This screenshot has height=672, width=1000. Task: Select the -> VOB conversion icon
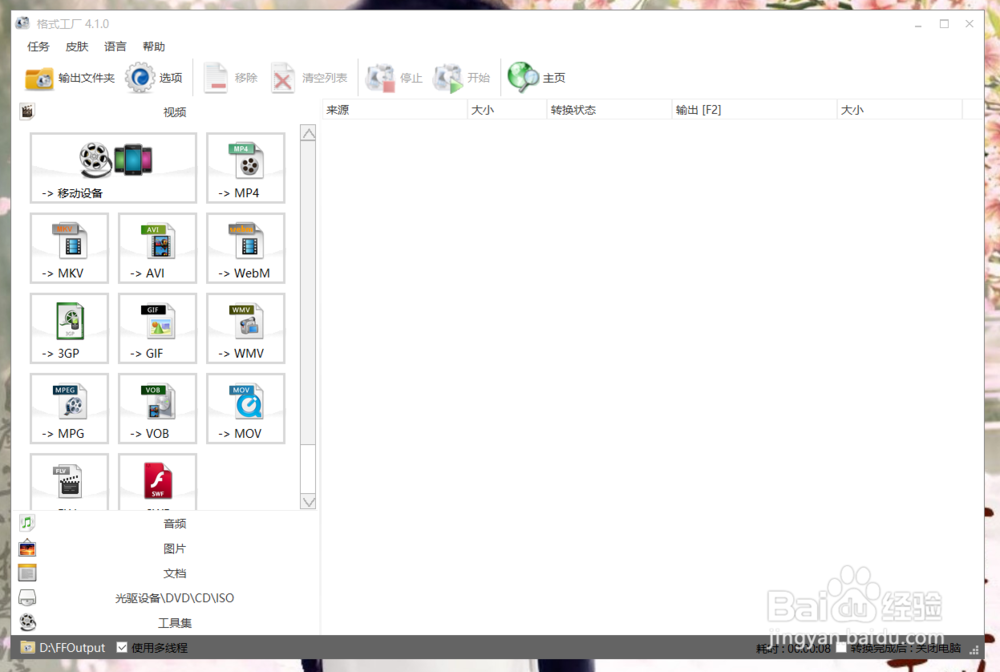(x=158, y=409)
